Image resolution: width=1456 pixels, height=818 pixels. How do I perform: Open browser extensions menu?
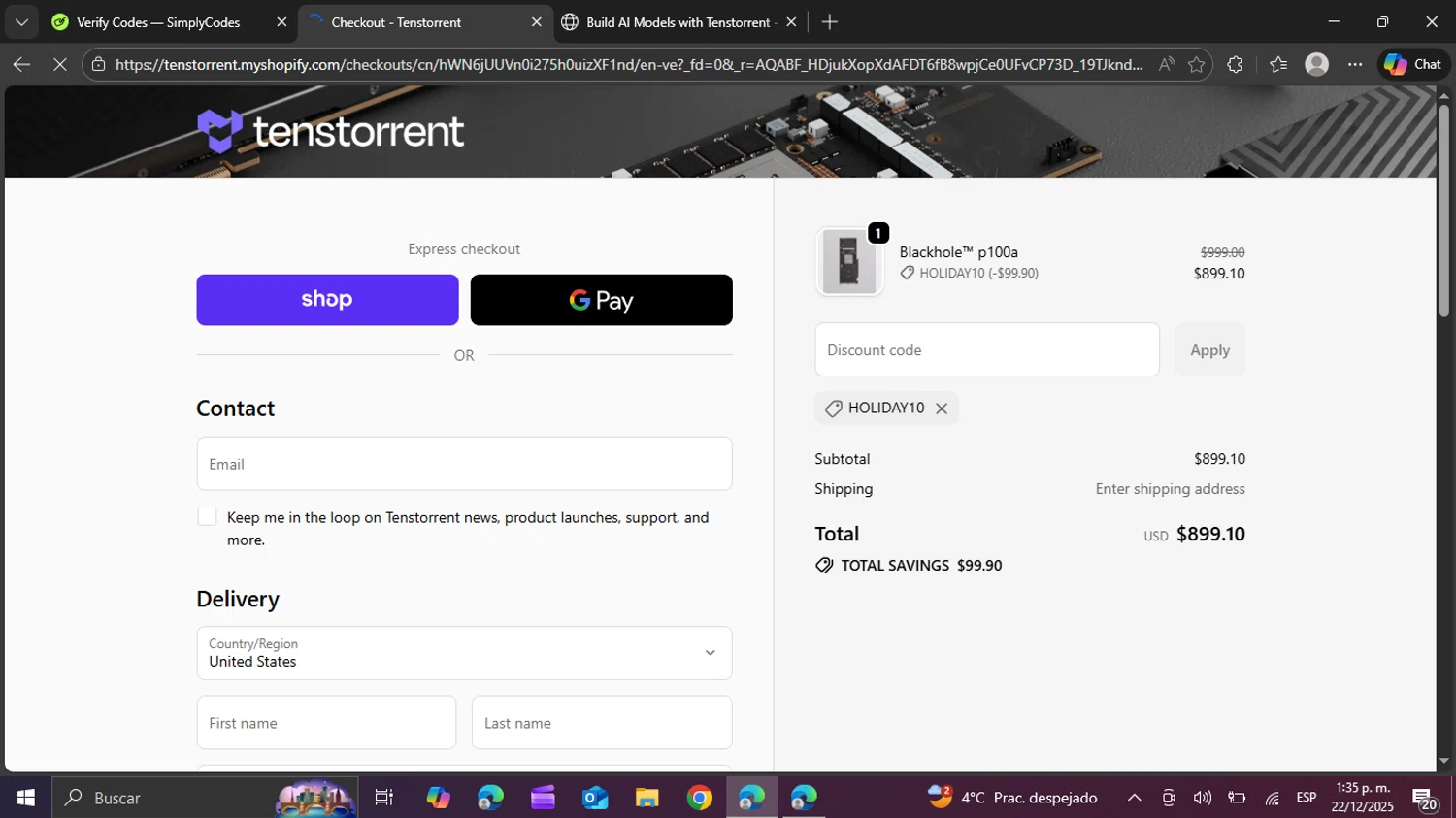1235,64
